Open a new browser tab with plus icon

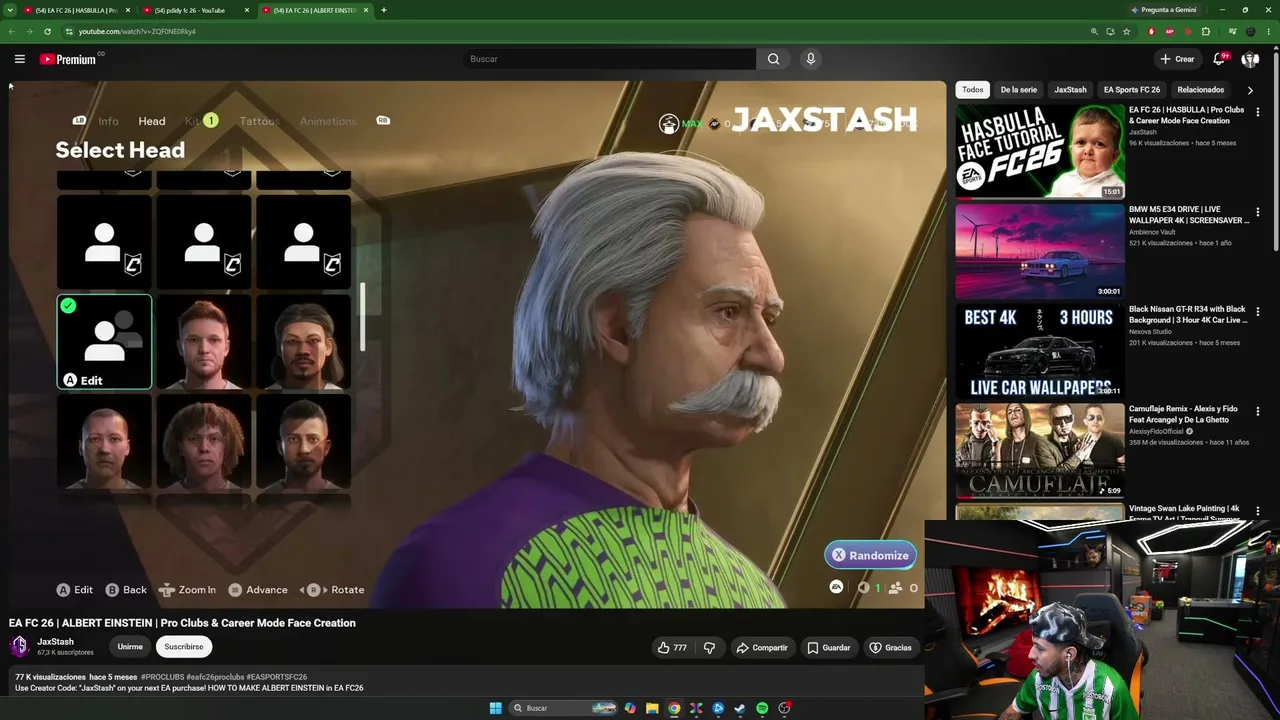384,10
